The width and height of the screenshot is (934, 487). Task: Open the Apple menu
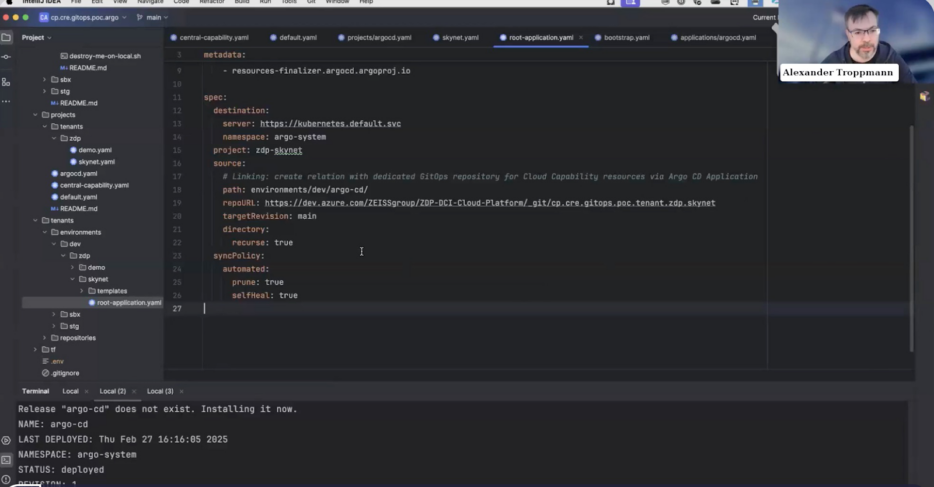(x=9, y=2)
